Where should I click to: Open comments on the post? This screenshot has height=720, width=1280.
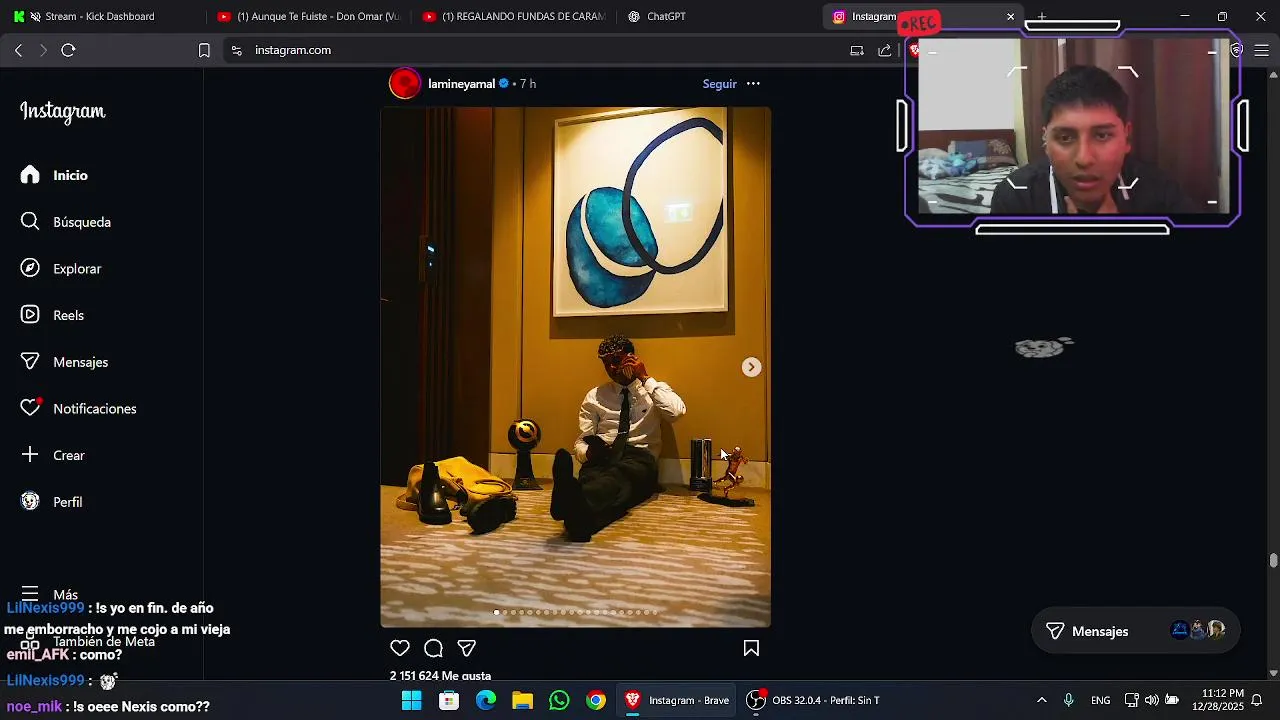pos(433,648)
